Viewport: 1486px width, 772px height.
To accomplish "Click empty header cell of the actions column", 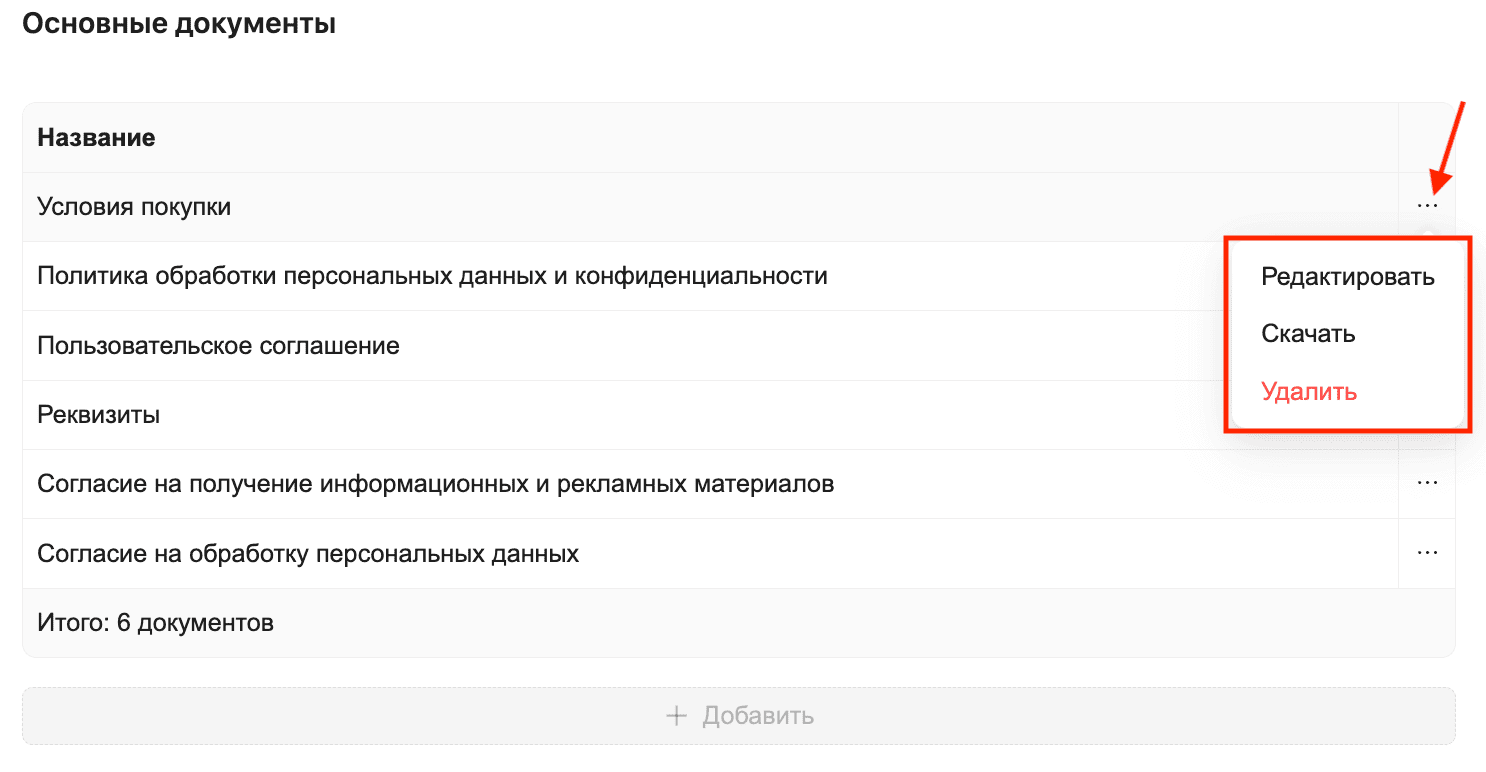I will (x=1426, y=138).
